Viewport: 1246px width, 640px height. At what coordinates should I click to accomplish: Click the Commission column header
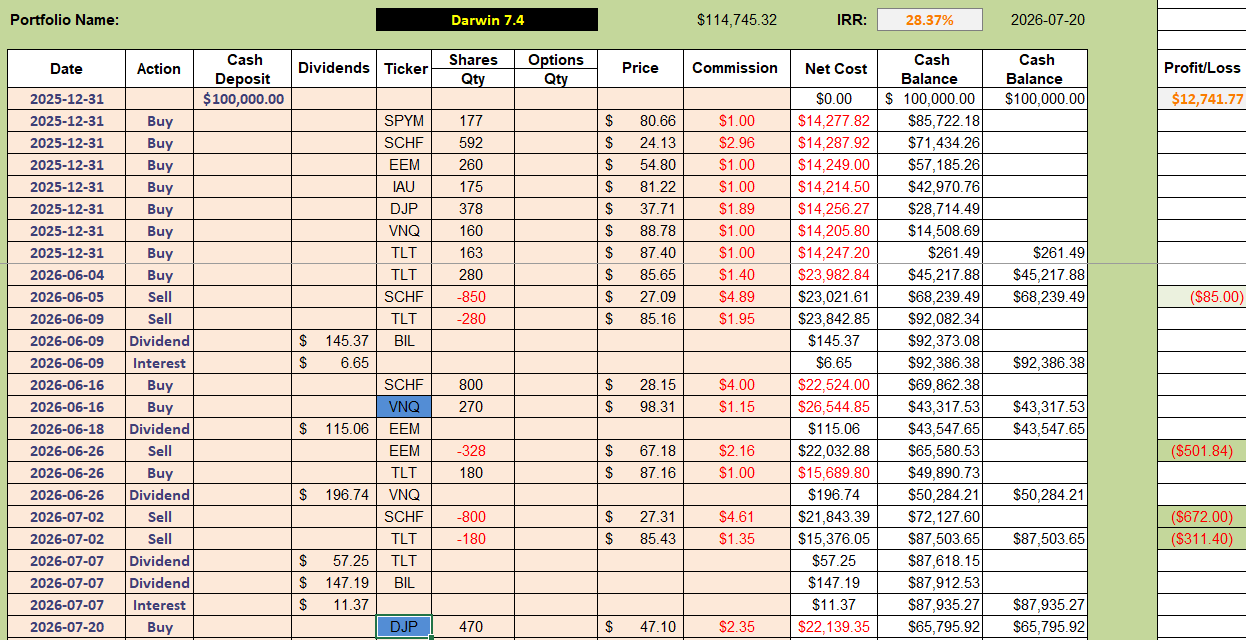click(x=735, y=69)
